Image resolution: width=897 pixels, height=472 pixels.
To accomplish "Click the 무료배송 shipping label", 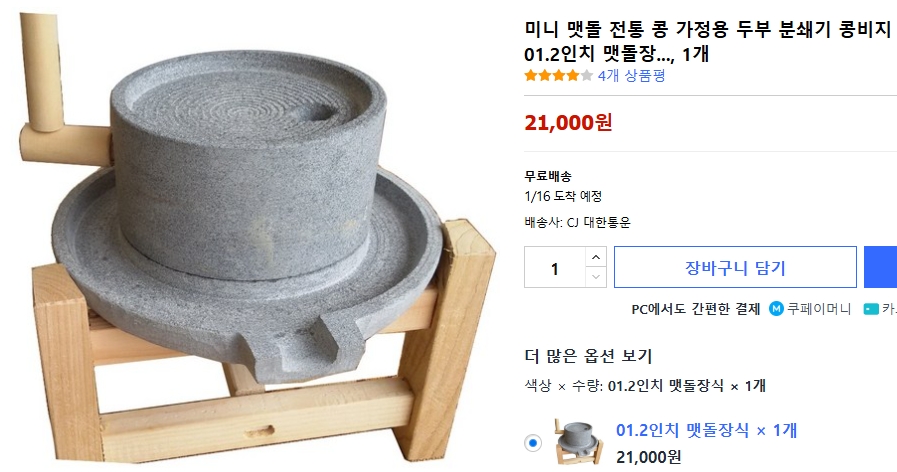I will pos(548,176).
